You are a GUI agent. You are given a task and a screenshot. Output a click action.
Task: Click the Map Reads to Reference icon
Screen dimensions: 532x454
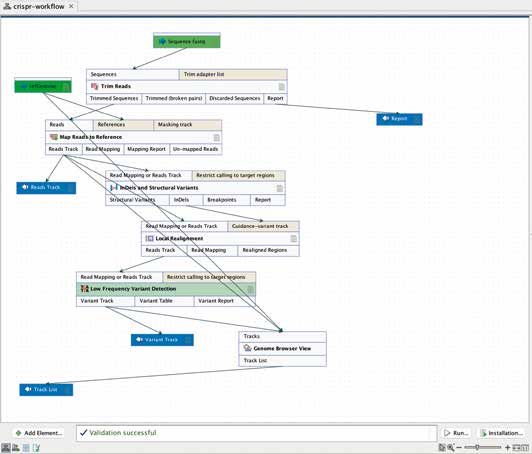point(54,137)
